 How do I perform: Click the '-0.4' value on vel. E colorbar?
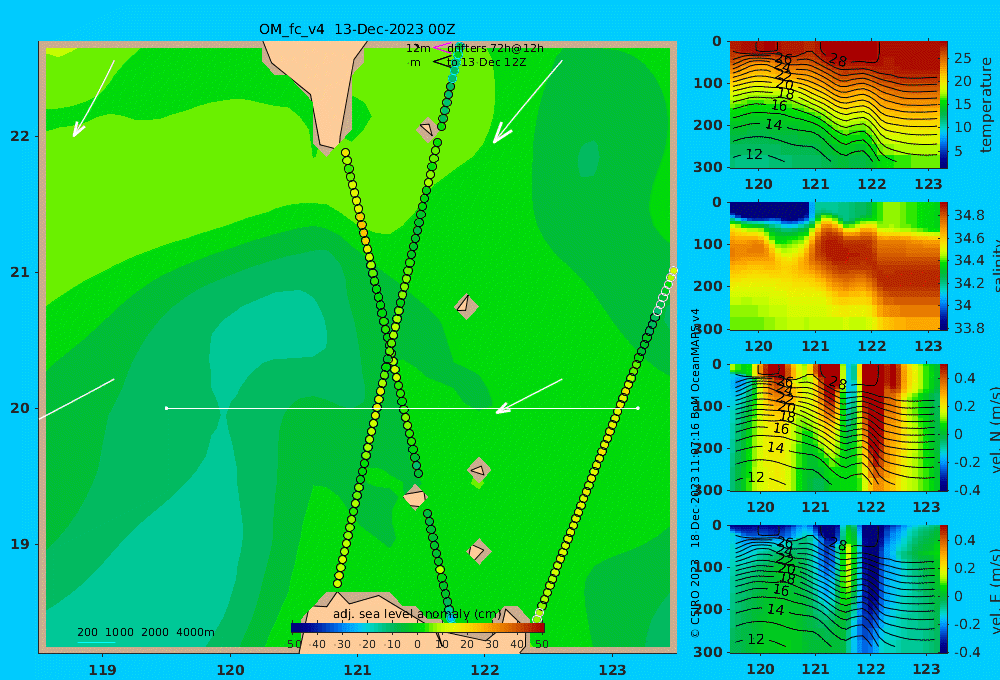[967, 652]
